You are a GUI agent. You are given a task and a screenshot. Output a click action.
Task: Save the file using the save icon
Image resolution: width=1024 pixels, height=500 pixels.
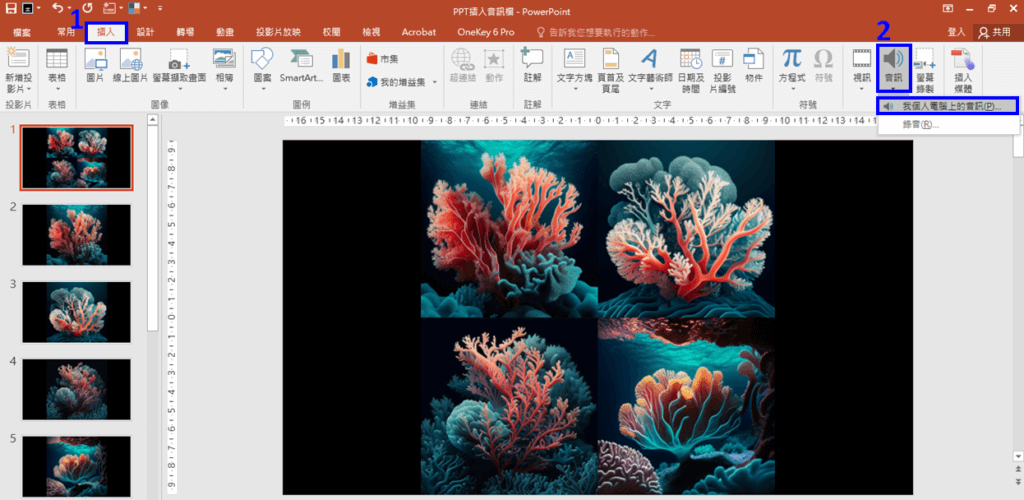coord(10,8)
